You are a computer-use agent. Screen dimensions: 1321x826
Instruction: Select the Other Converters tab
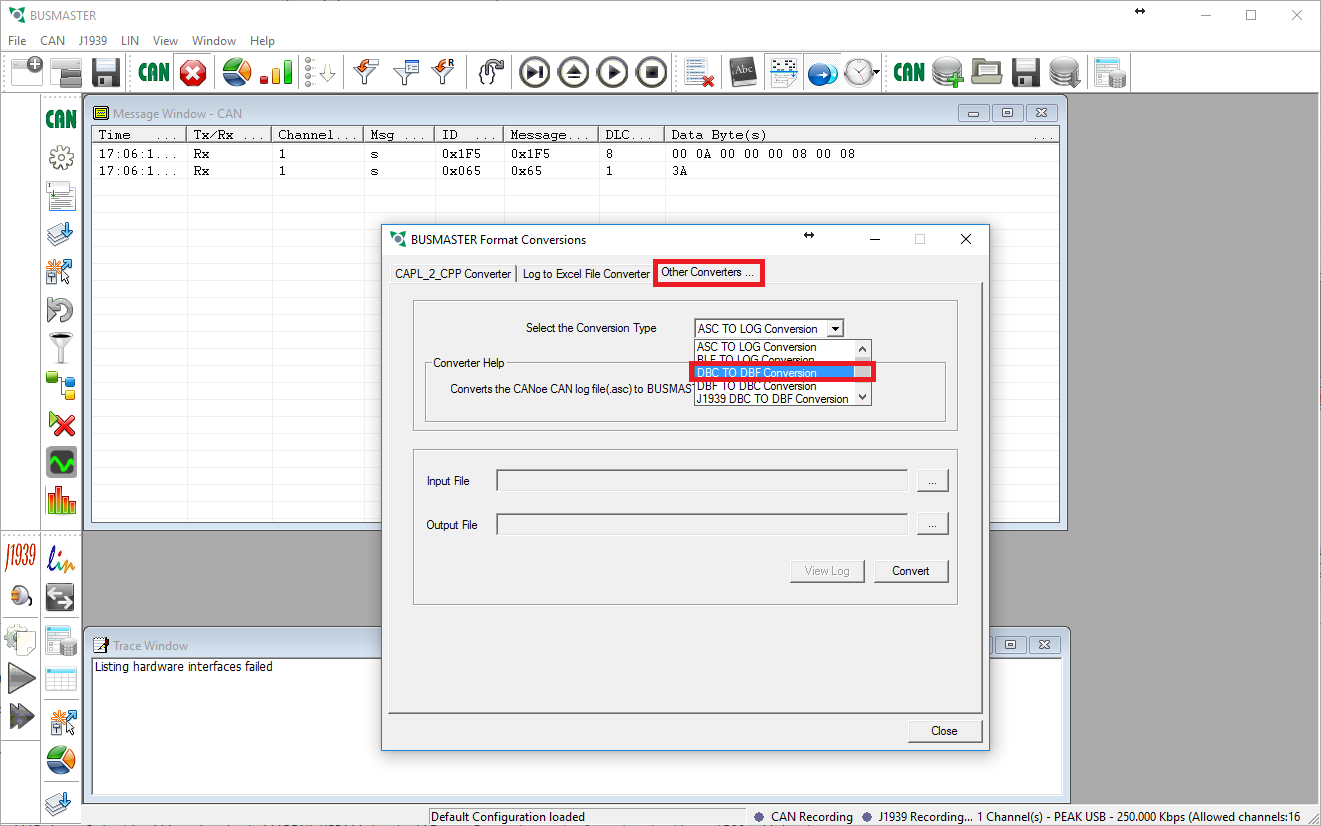click(709, 272)
